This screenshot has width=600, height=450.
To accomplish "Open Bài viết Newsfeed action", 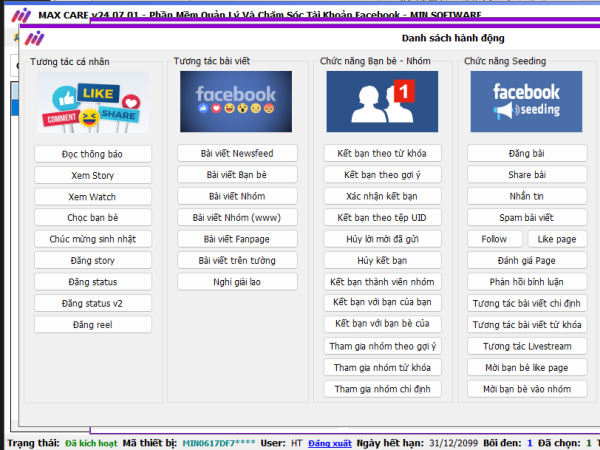I will [x=237, y=153].
